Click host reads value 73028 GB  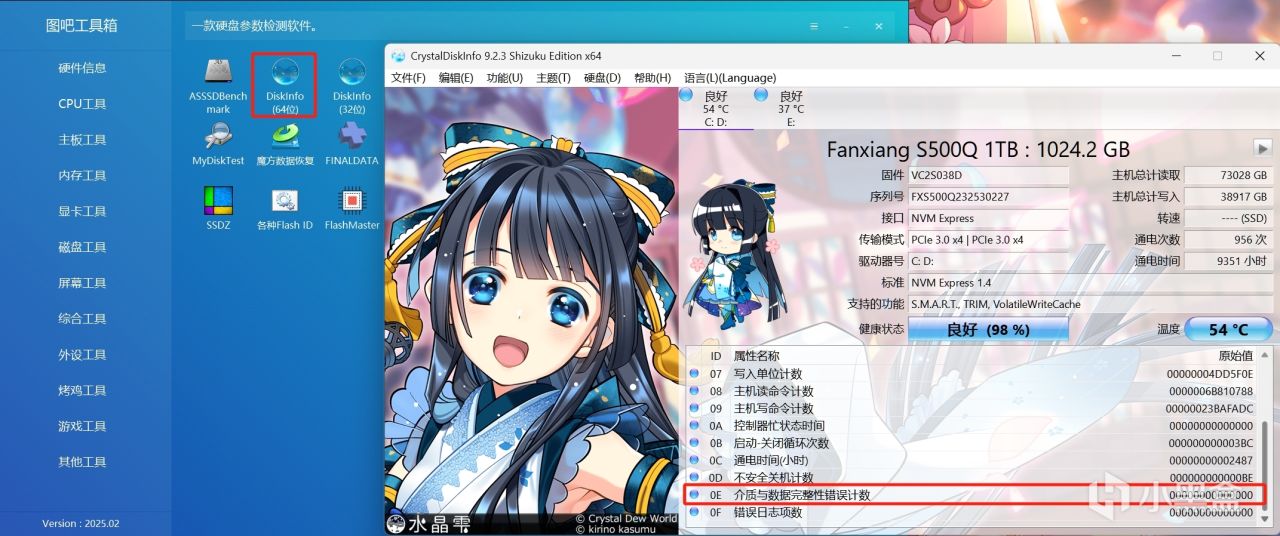coord(1228,175)
